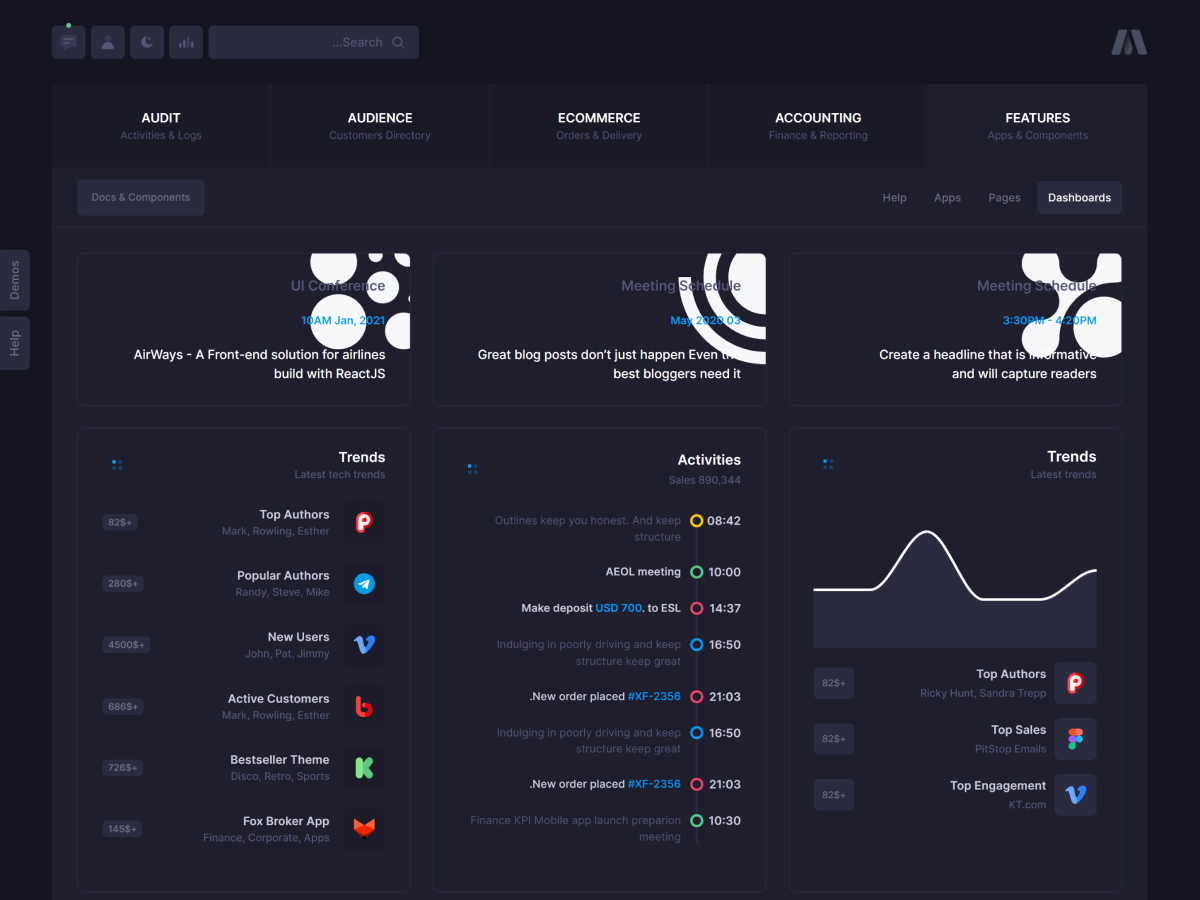Expand the Activities card options menu
Screen dimensions: 1200x900
472,468
